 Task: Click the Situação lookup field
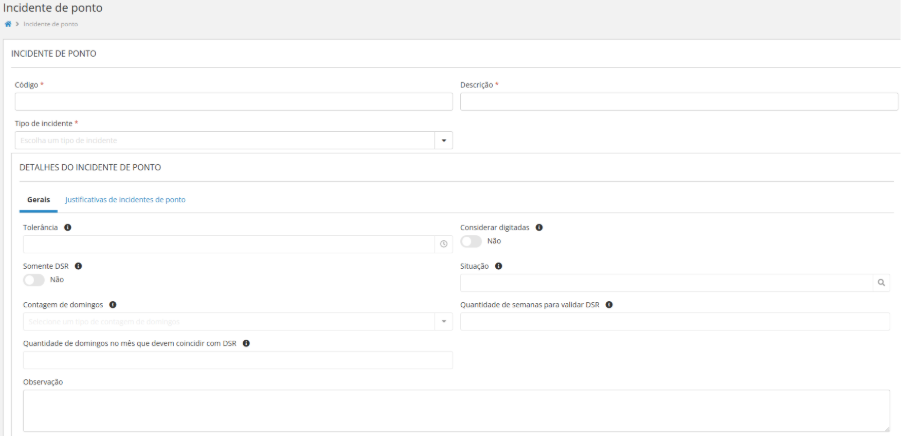coord(667,283)
